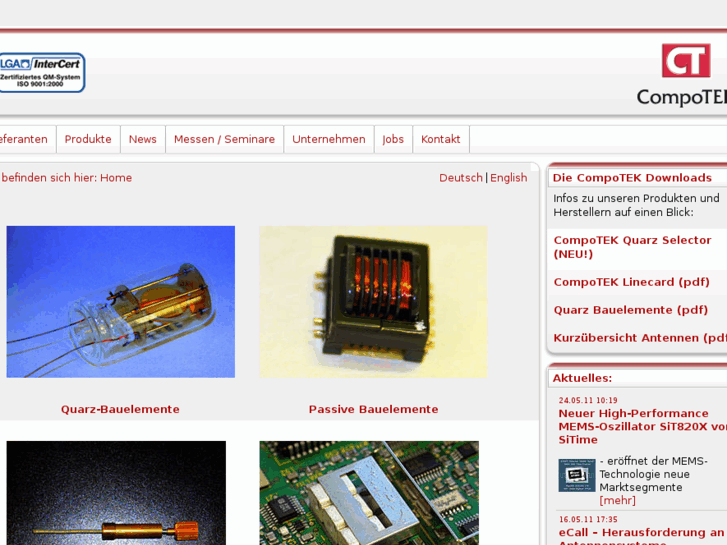Open the MEMS-Oszillator SiT820X news headline
The image size is (727, 545).
(642, 426)
